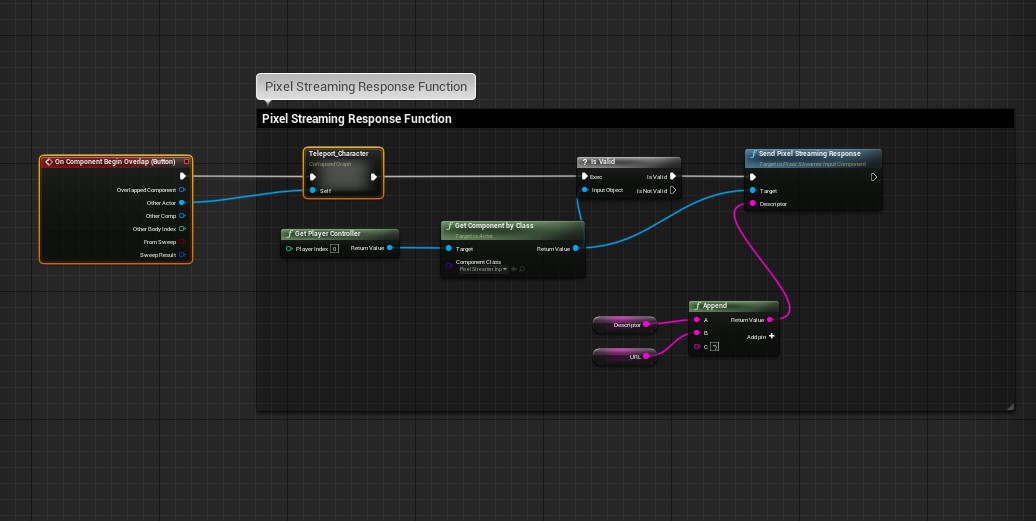
Task: Click Descriptor pin on Send Pixel Streaming Response
Action: click(x=753, y=203)
